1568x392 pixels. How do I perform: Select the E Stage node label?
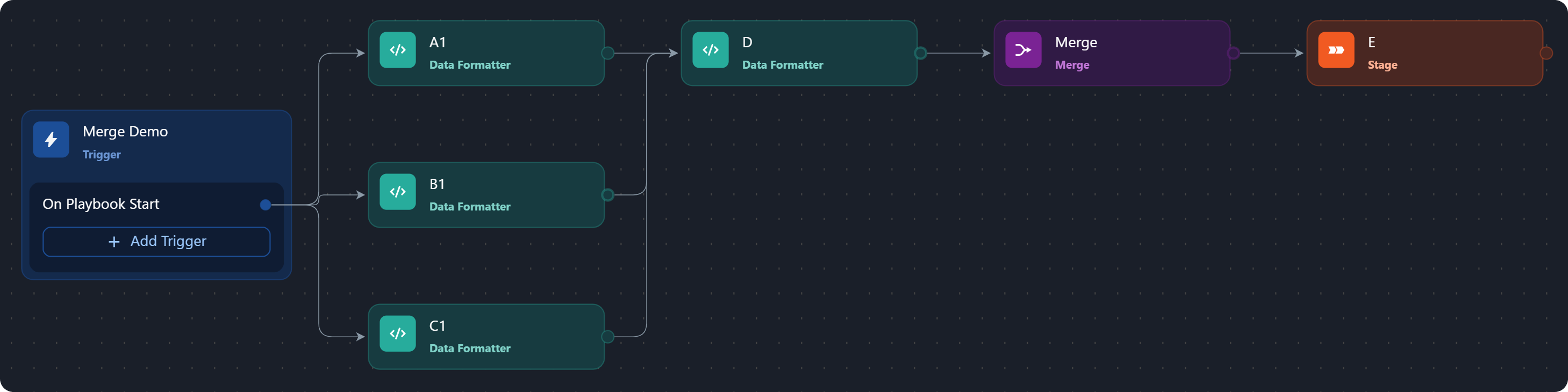(1371, 42)
